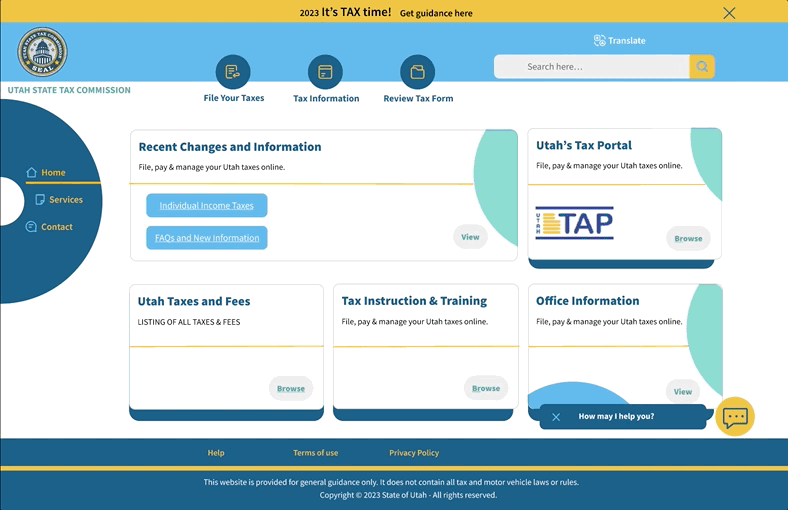Click the TAP portal logo
This screenshot has width=788, height=510.
coord(574,223)
